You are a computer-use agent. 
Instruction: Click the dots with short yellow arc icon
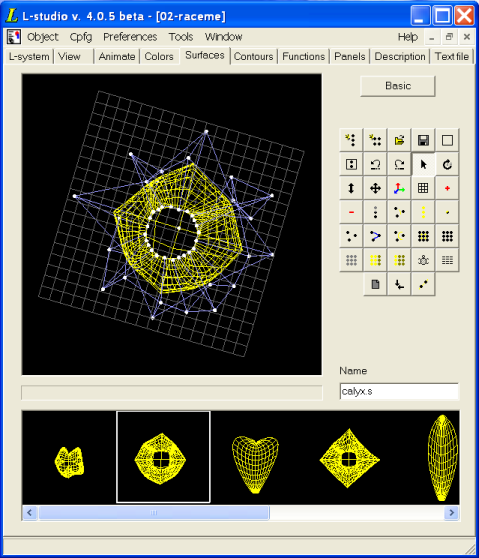(399, 212)
